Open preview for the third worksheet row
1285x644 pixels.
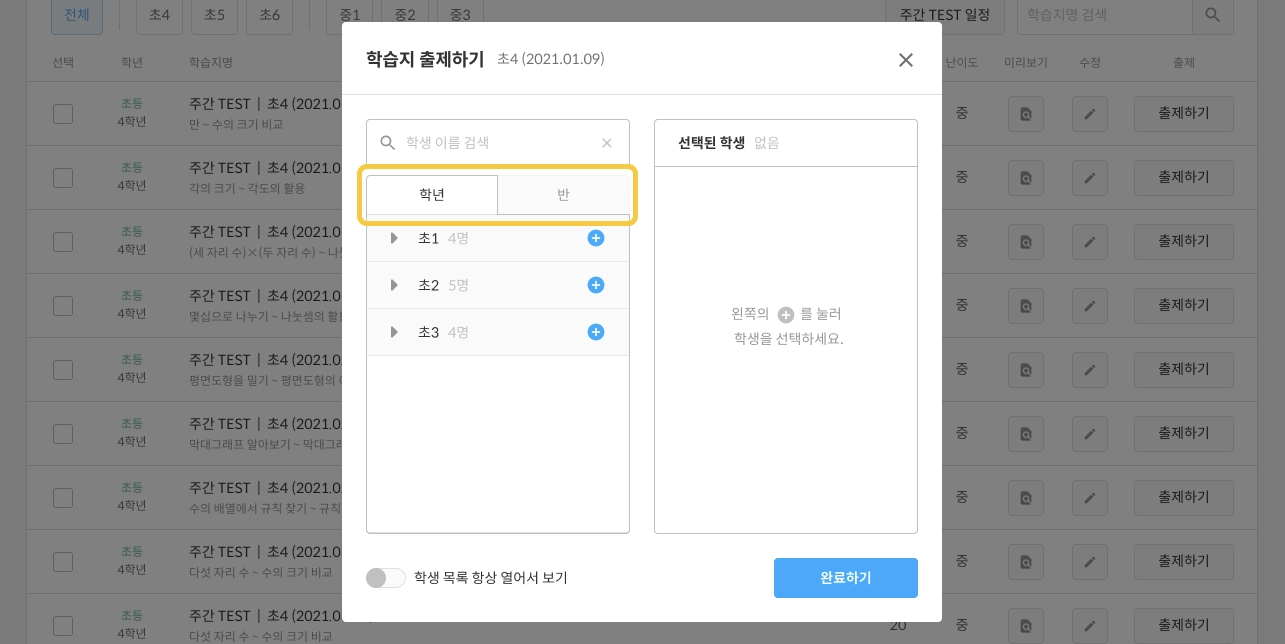tap(1025, 242)
